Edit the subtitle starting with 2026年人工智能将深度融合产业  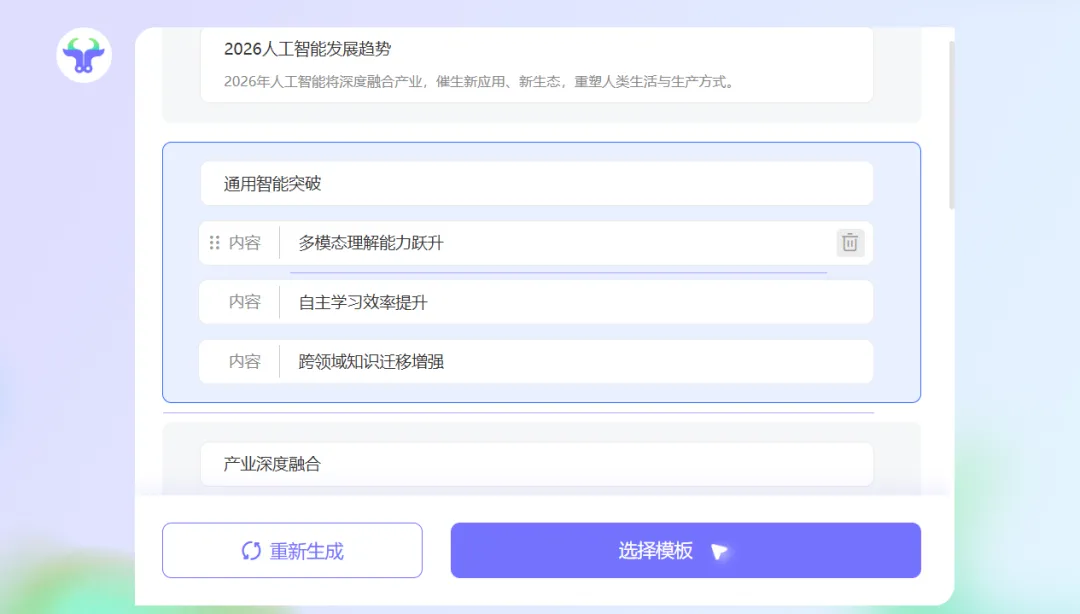click(x=479, y=81)
